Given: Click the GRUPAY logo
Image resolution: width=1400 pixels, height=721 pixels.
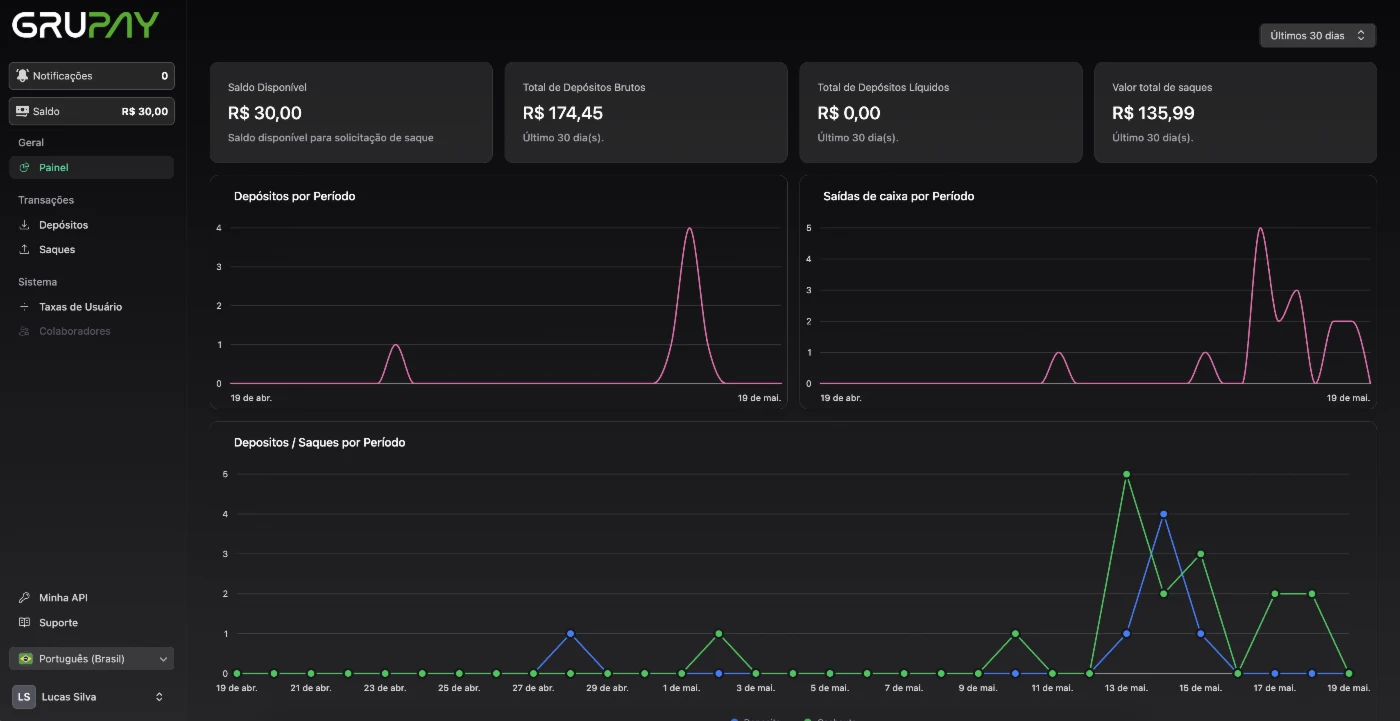Looking at the screenshot, I should point(86,26).
